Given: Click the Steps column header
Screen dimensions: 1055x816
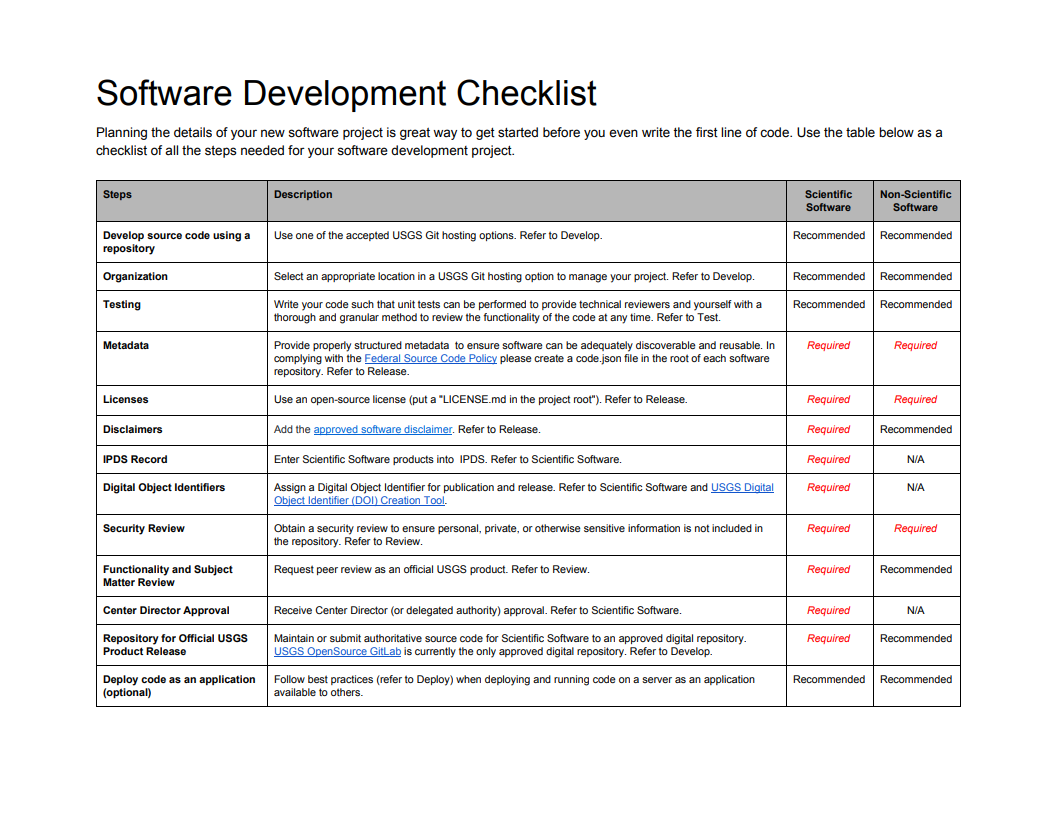Looking at the screenshot, I should pos(117,194).
